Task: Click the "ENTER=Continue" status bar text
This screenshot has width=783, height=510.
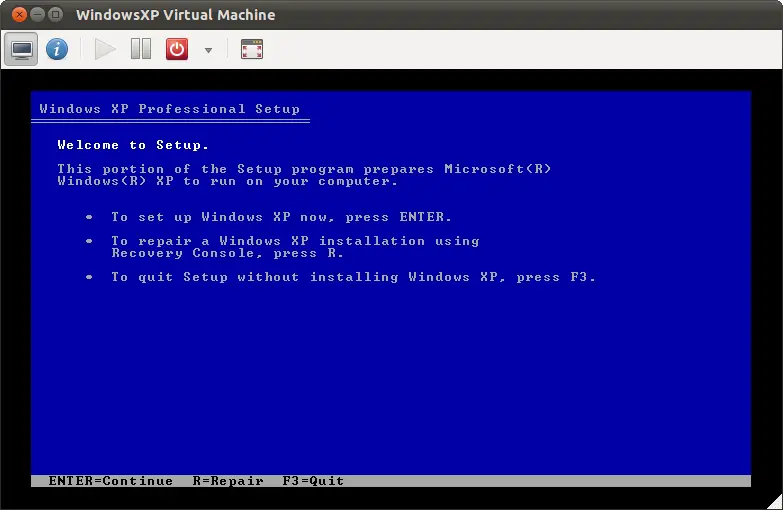Action: [x=111, y=481]
